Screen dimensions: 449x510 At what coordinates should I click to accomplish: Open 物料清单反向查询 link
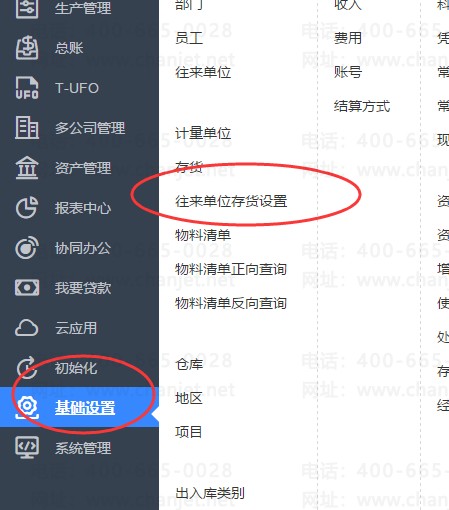point(231,303)
